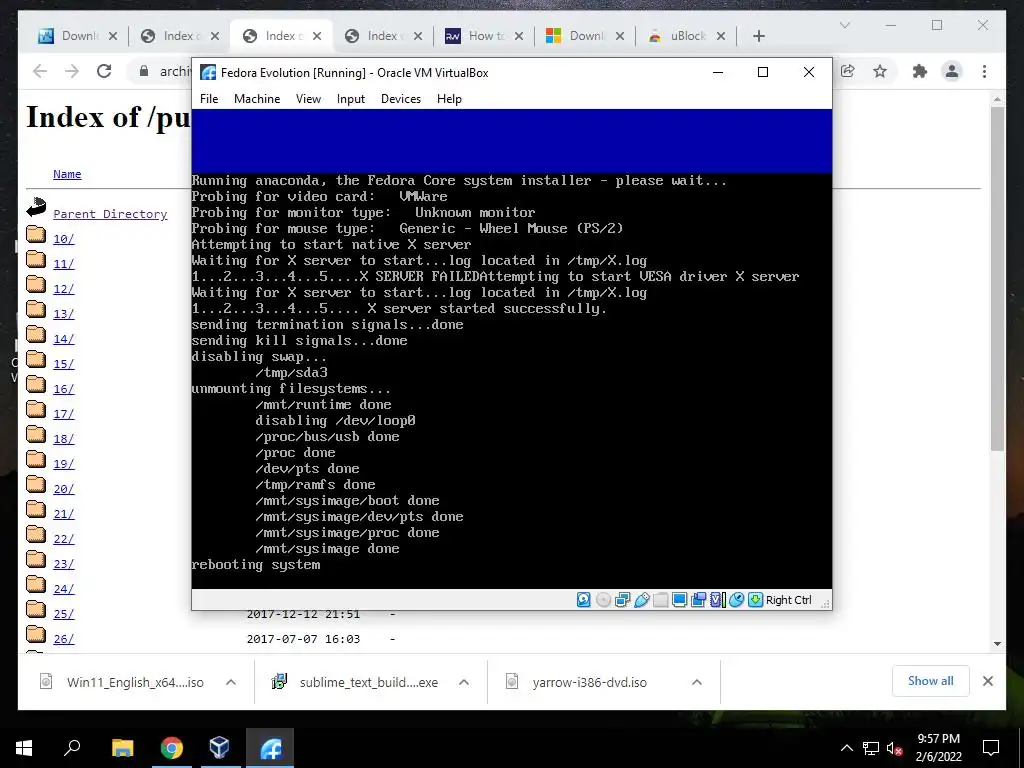Open the Parent Directory link
1024x768 pixels.
coord(110,214)
